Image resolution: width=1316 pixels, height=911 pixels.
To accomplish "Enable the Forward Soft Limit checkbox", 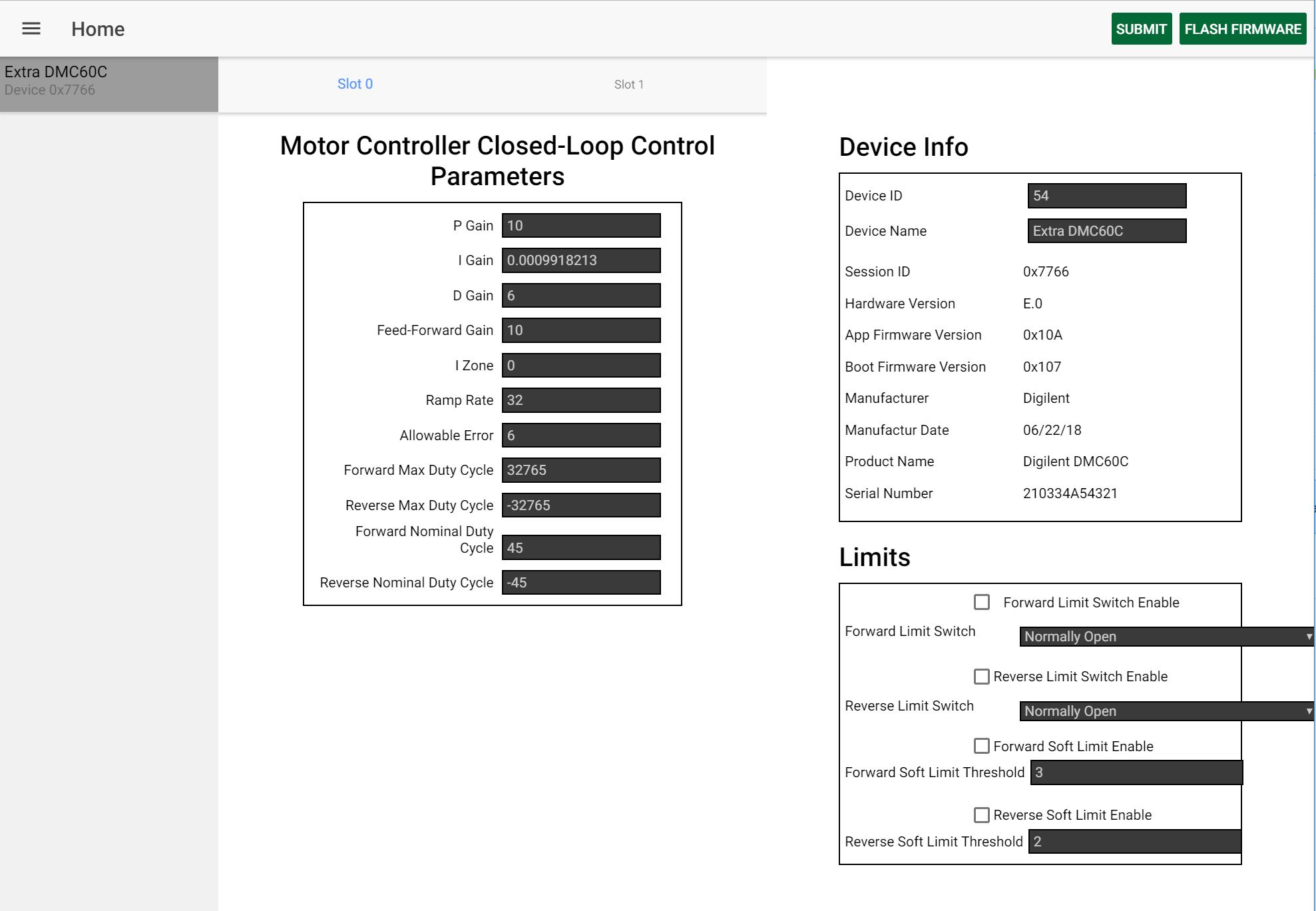I will coord(982,746).
